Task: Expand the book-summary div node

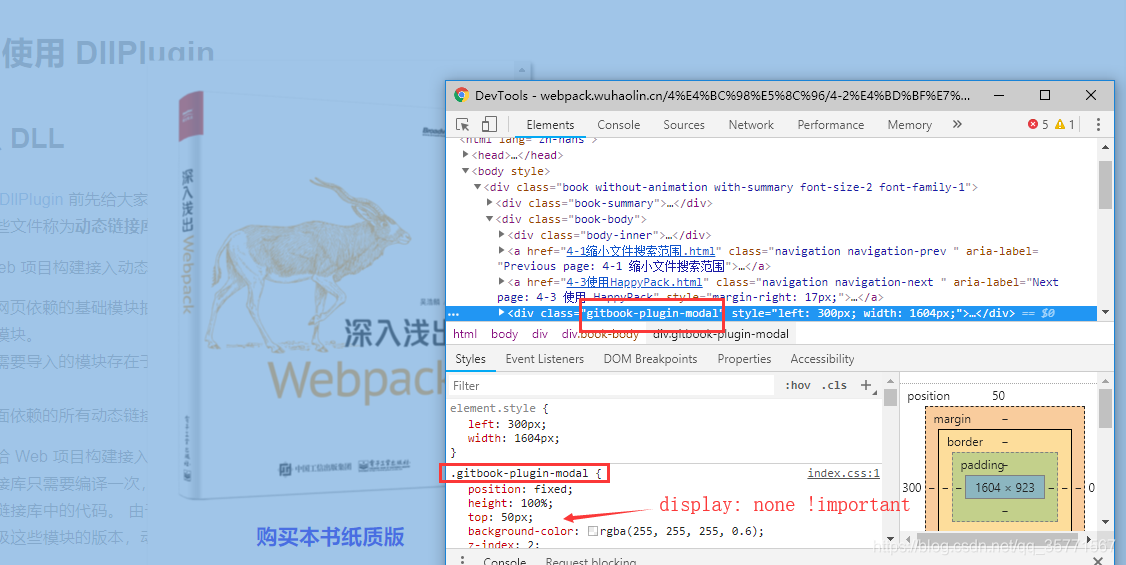Action: [x=490, y=202]
